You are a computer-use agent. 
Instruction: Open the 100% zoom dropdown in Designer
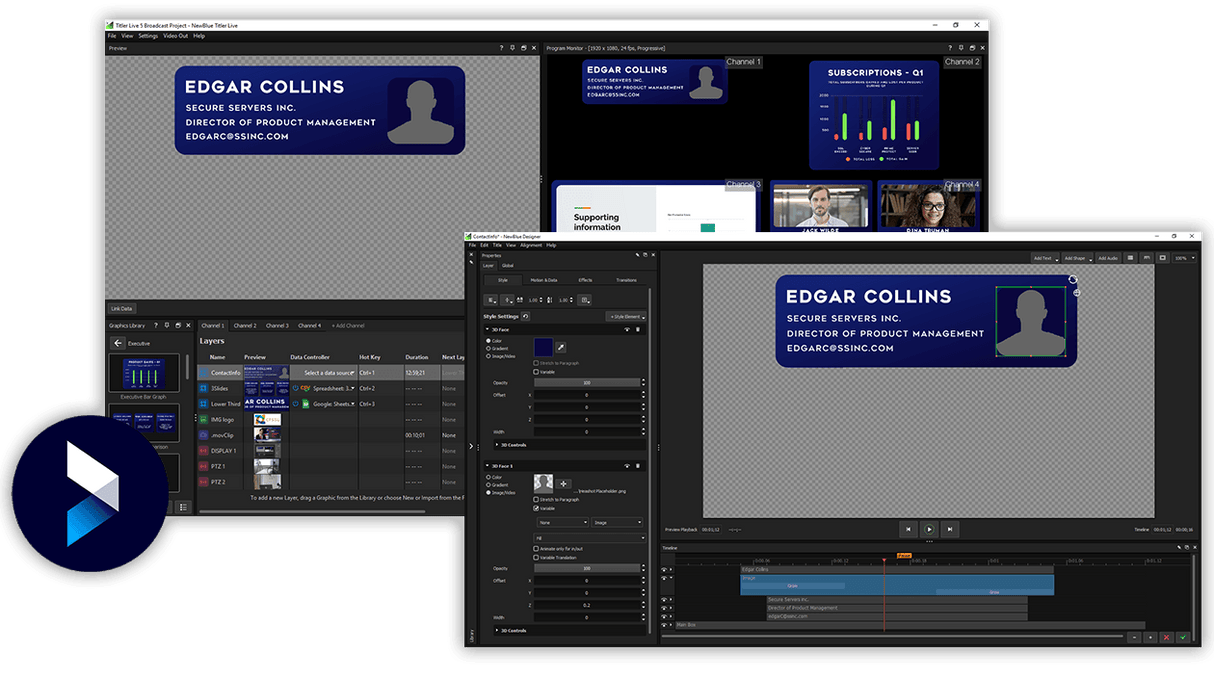click(1184, 258)
